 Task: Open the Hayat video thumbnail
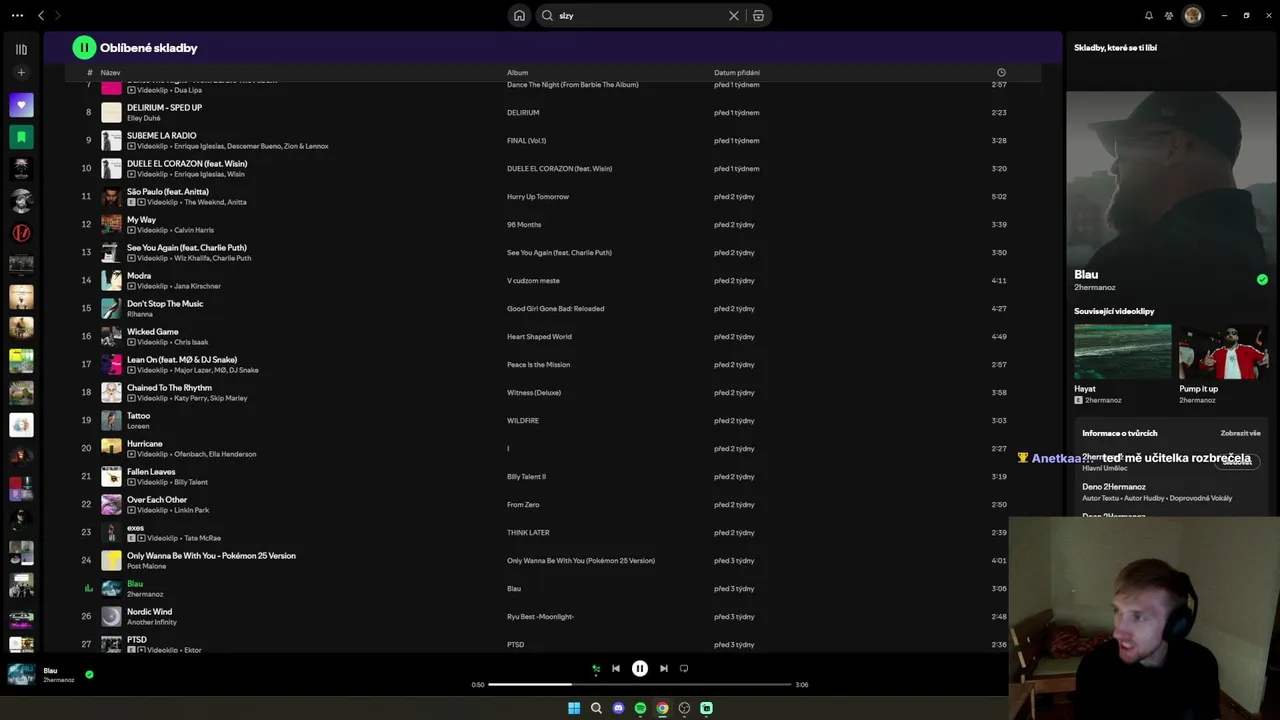[1122, 352]
